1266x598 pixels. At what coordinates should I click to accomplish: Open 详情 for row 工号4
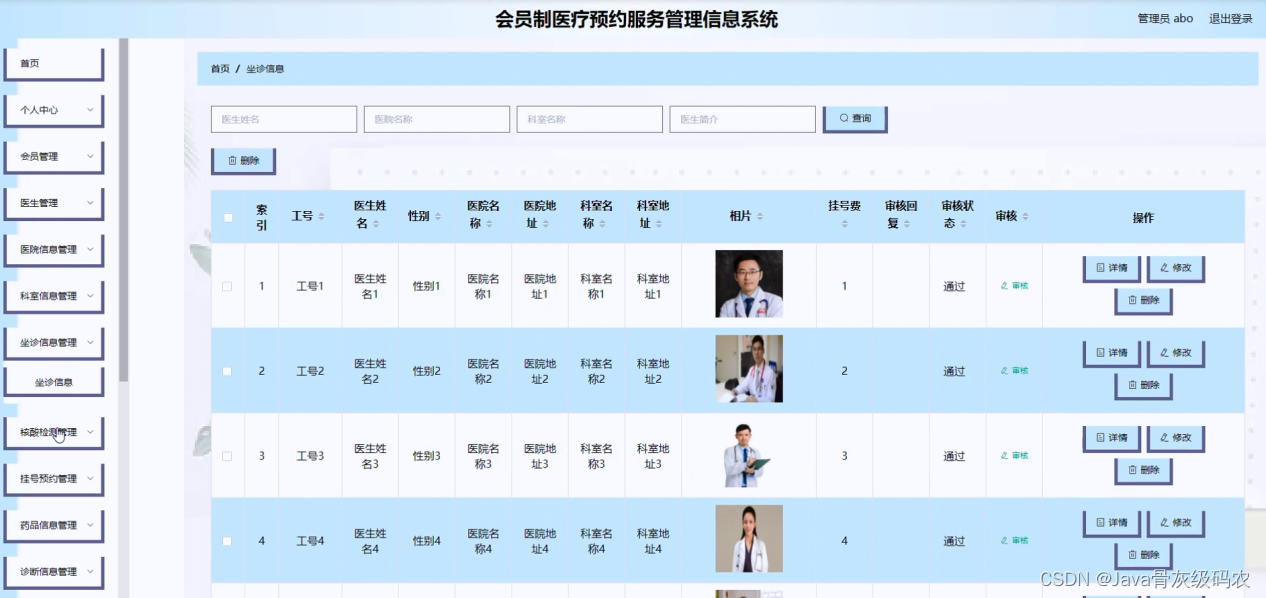(x=1111, y=524)
